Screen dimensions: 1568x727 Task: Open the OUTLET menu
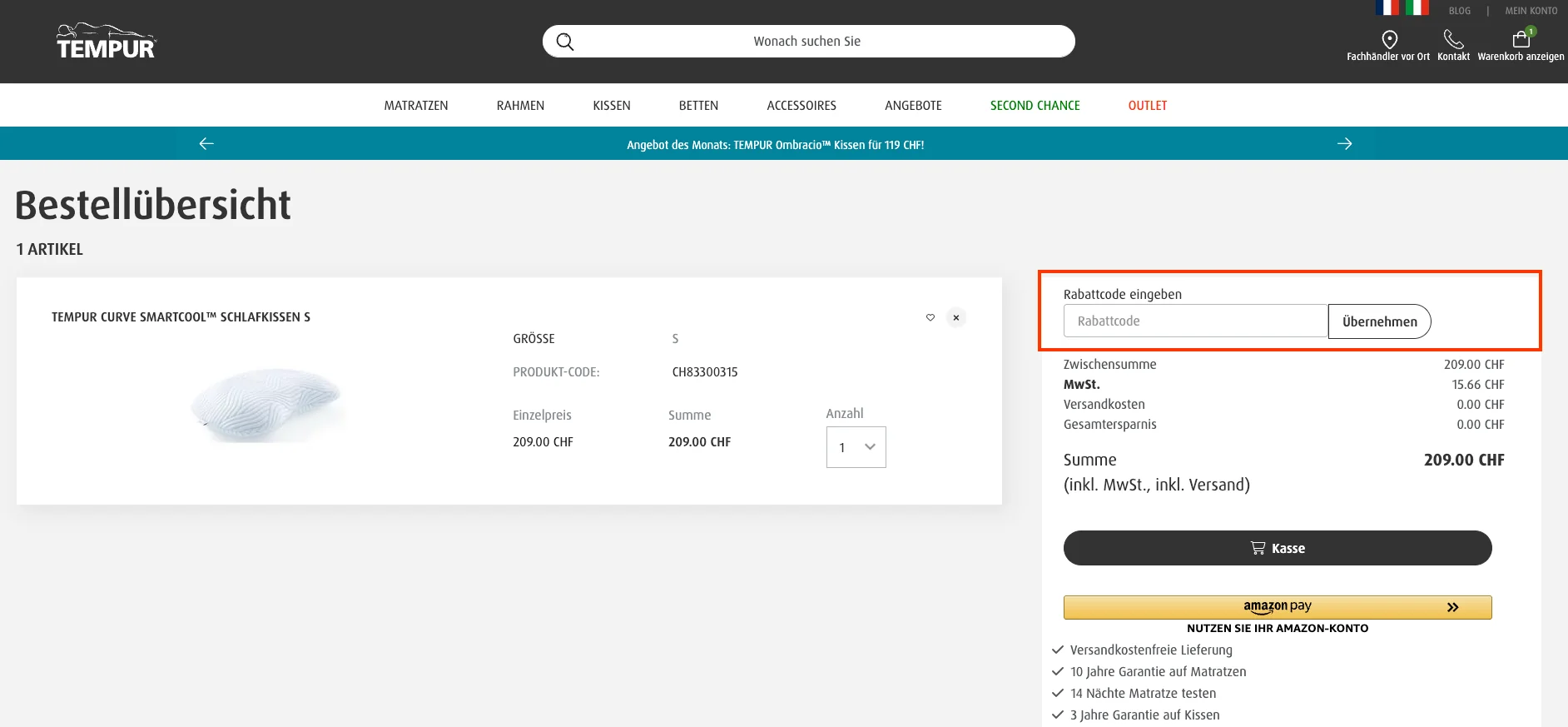[1148, 106]
